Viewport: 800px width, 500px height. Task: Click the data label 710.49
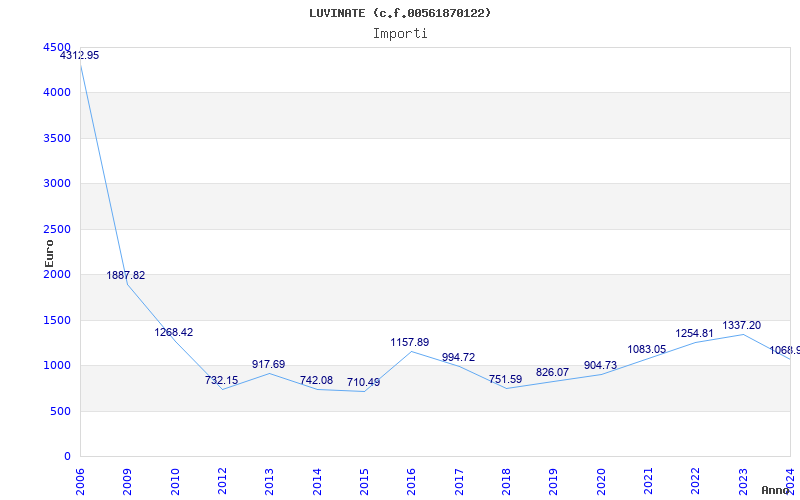(363, 382)
